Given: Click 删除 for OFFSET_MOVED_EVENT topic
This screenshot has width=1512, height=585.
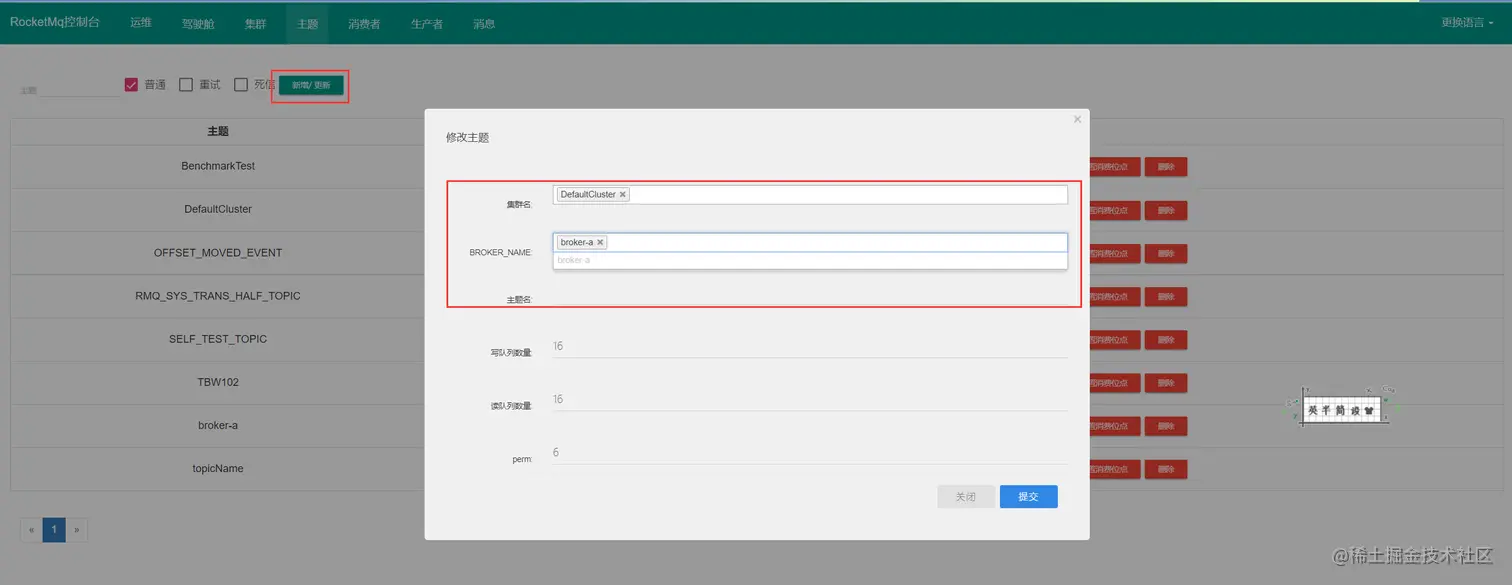Looking at the screenshot, I should [x=1166, y=254].
